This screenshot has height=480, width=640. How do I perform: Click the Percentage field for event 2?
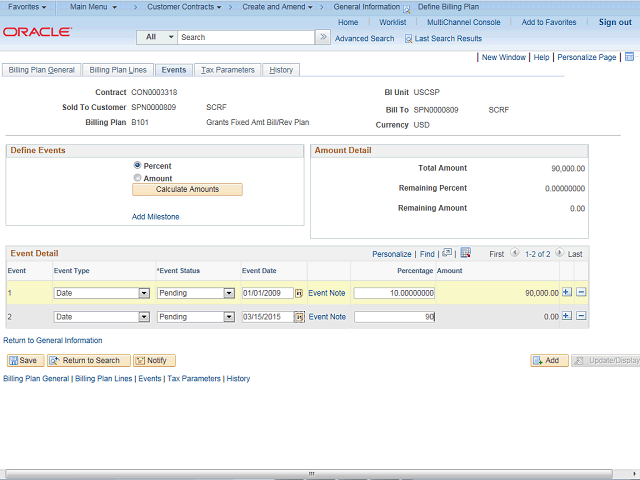pos(394,317)
